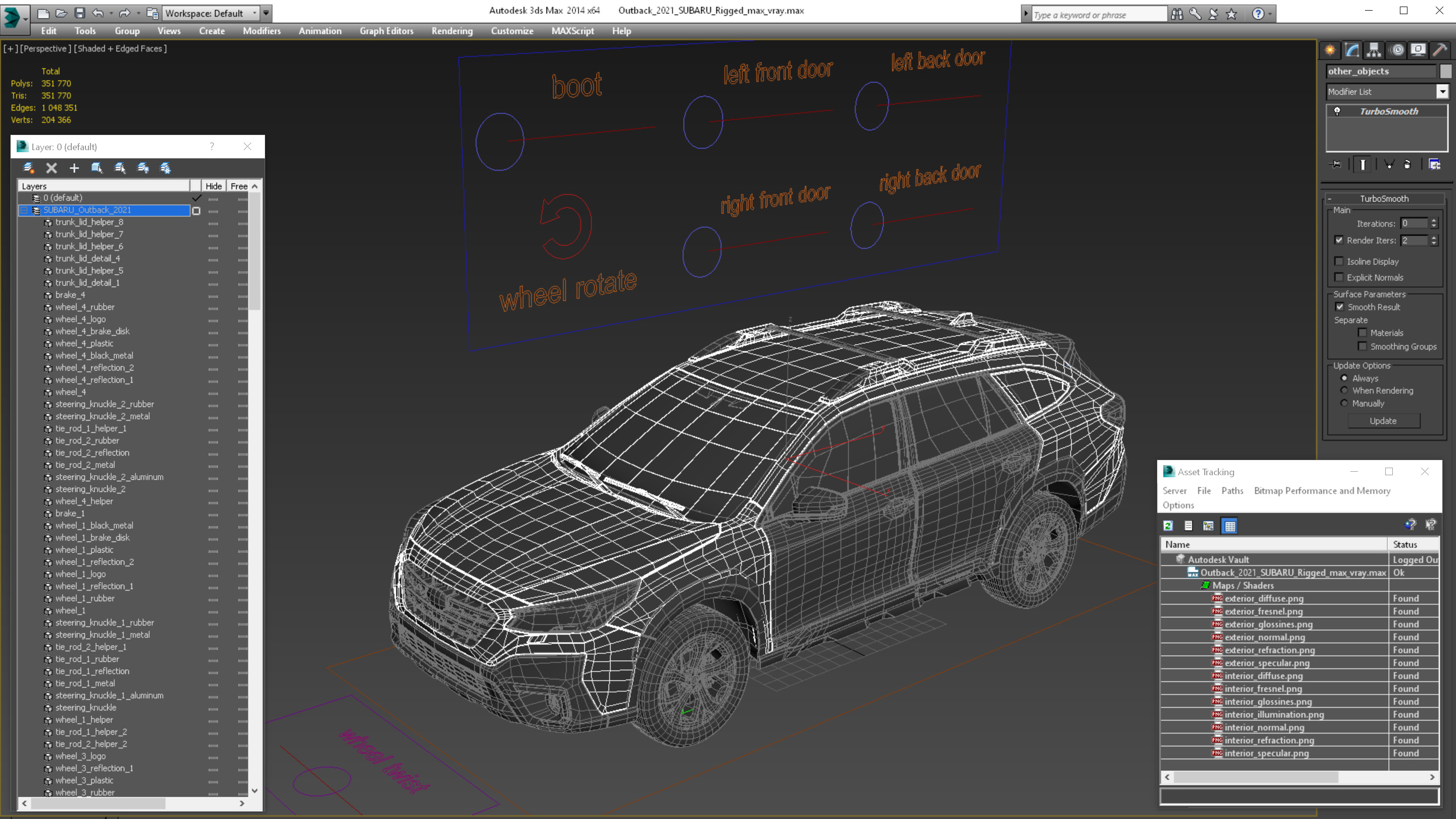Open the Modifiers menu
The height and width of the screenshot is (819, 1456).
262,31
